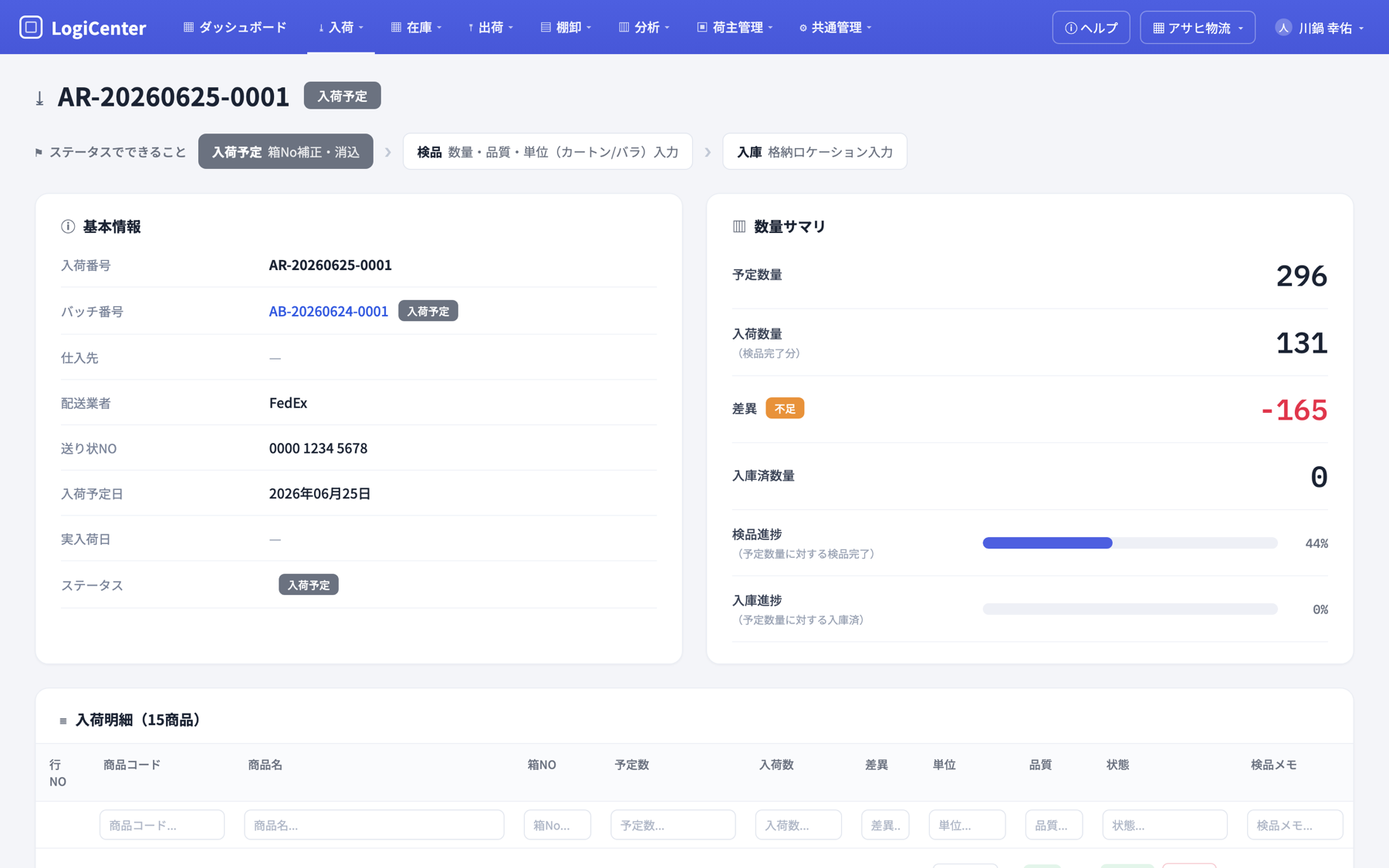This screenshot has height=868, width=1389.
Task: Click the 出荷 up-arrow icon
Action: (x=471, y=27)
